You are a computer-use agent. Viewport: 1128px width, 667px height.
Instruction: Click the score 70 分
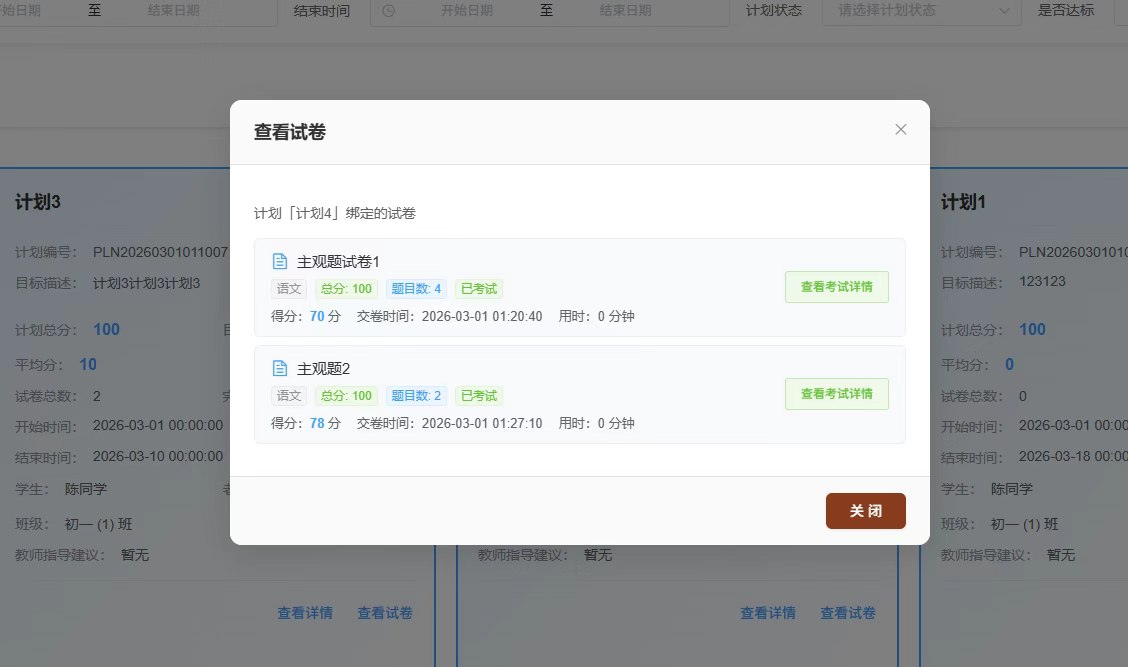pyautogui.click(x=325, y=317)
